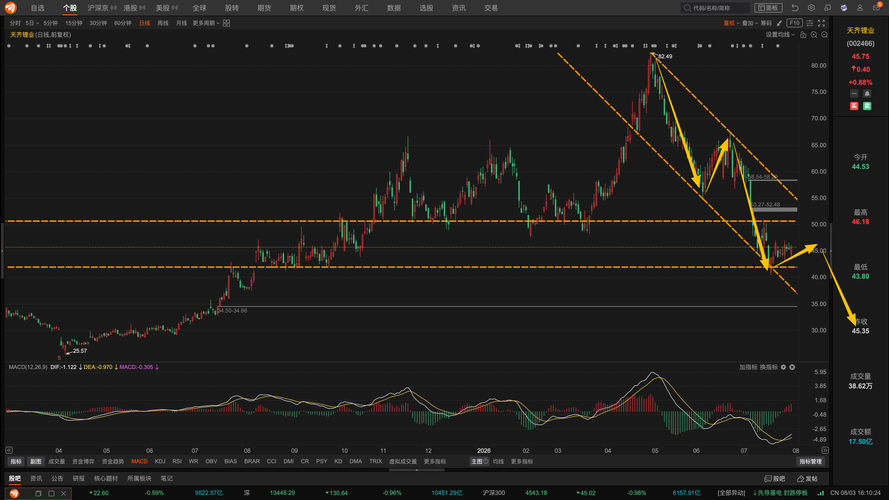Viewport: 889px width, 500px height.
Task: Expand the 复权 adjustment dropdown
Action: 731,23
